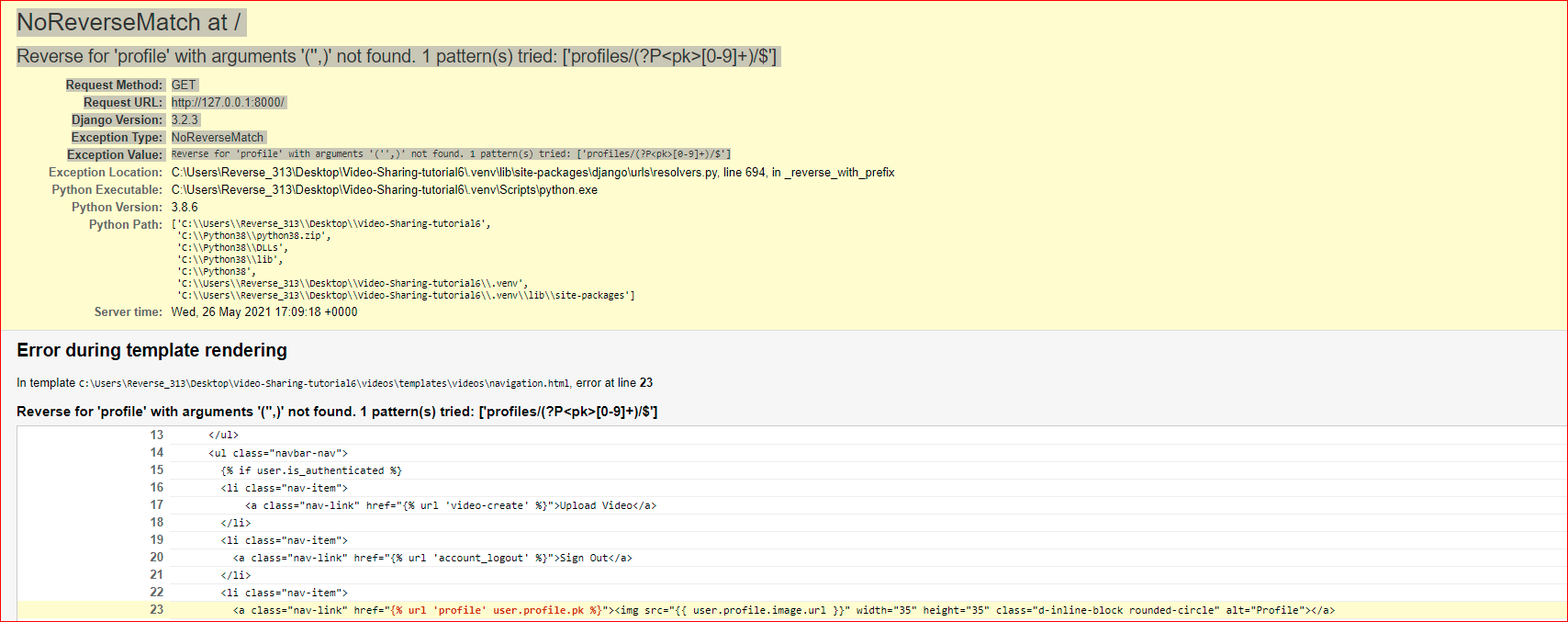This screenshot has height=622, width=1568.
Task: Click Python Path entry Python38\\DLLs
Action: tap(232, 248)
